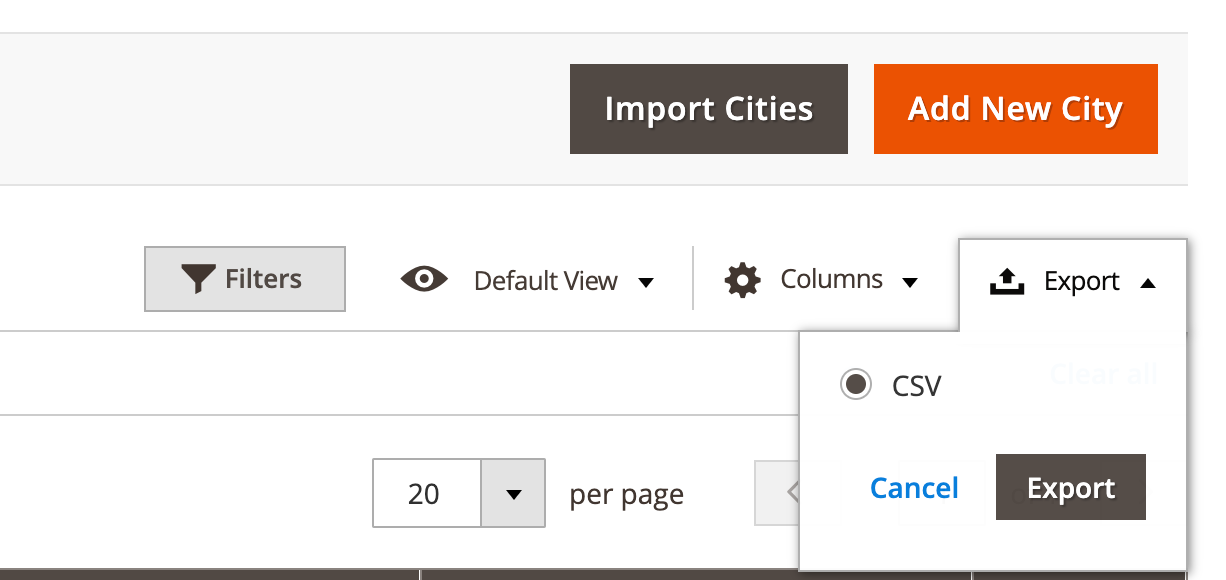Expand the Default View dropdown arrow

click(646, 283)
